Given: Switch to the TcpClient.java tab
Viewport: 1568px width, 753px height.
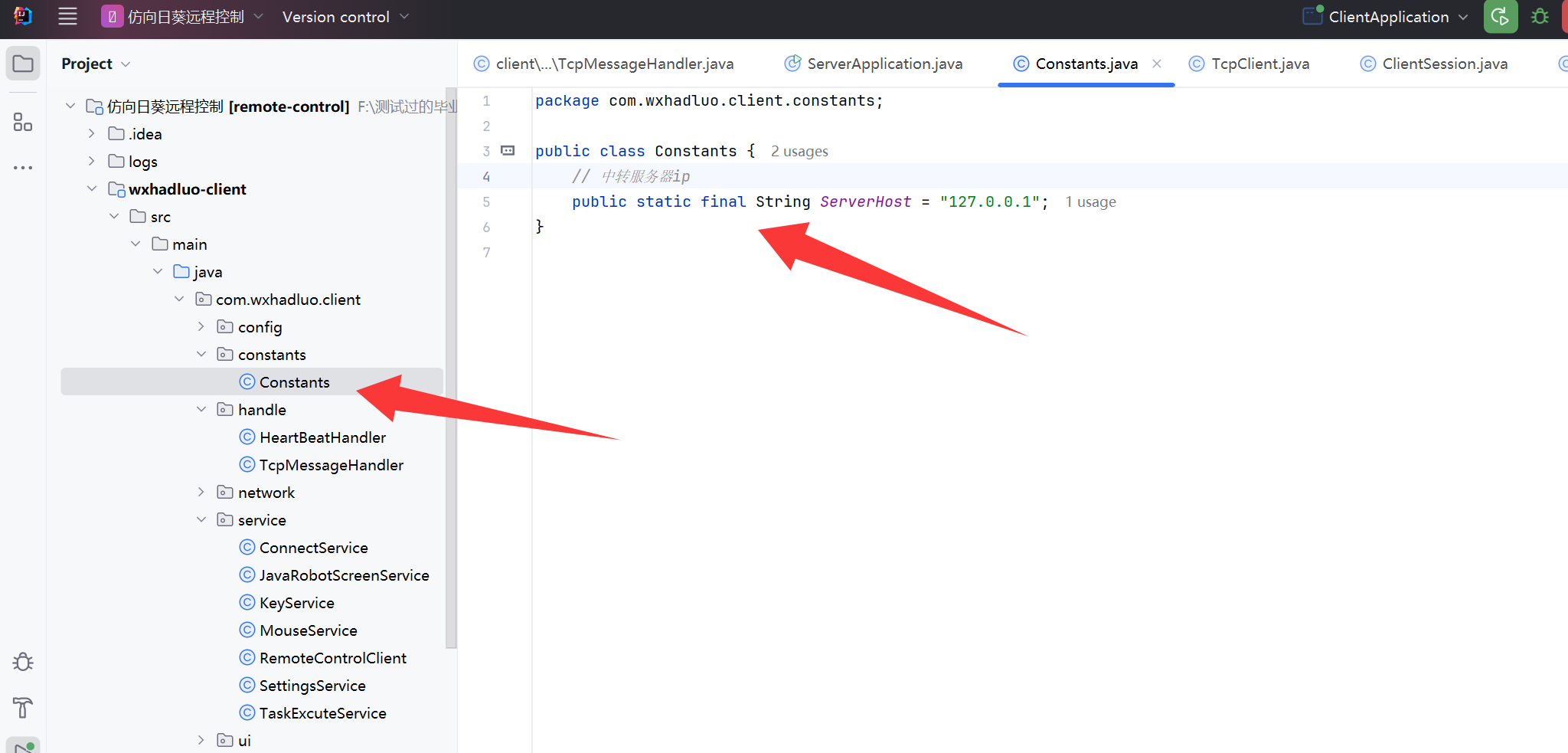Looking at the screenshot, I should coord(1249,64).
